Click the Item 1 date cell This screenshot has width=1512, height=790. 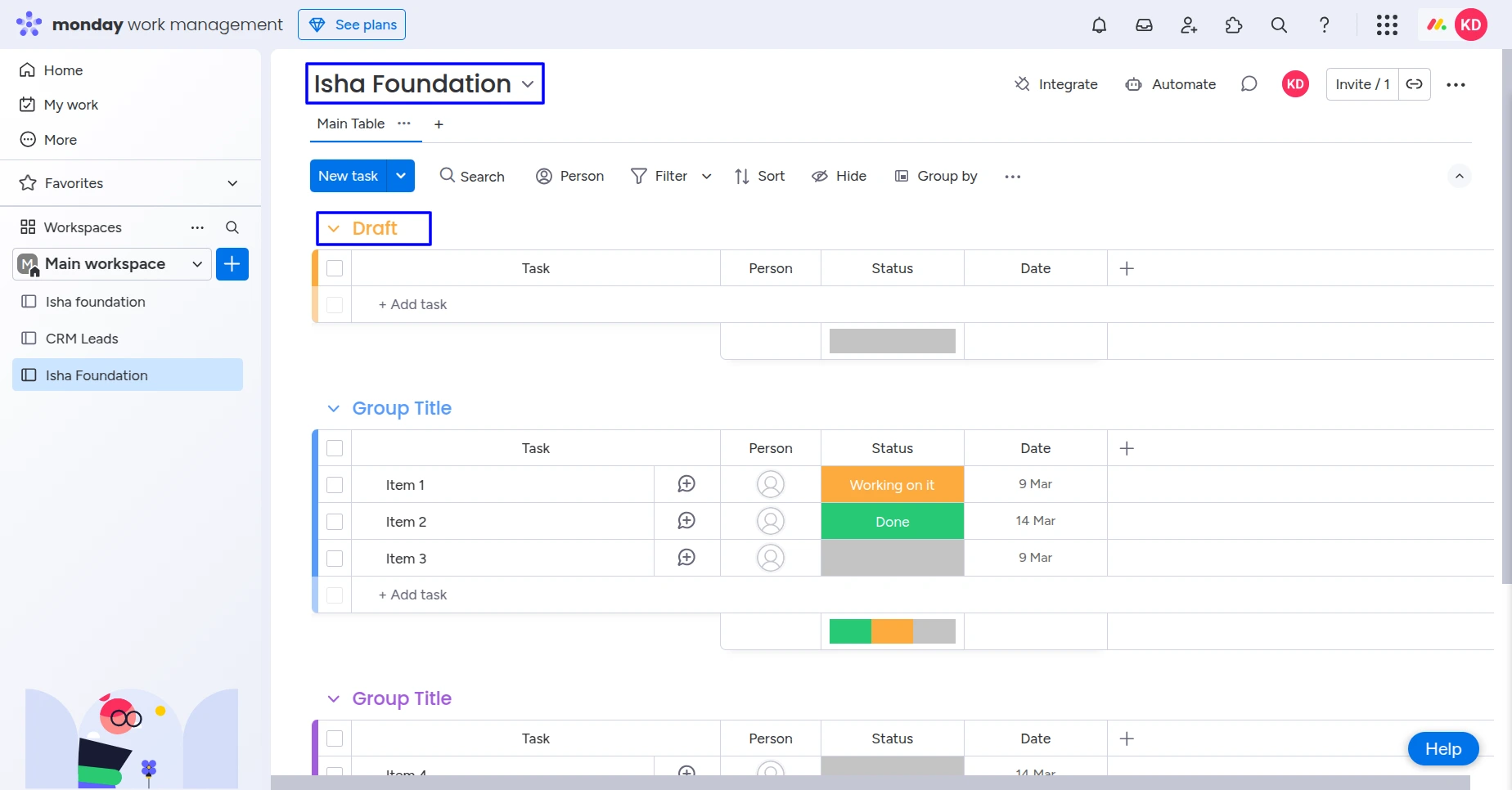pos(1035,484)
